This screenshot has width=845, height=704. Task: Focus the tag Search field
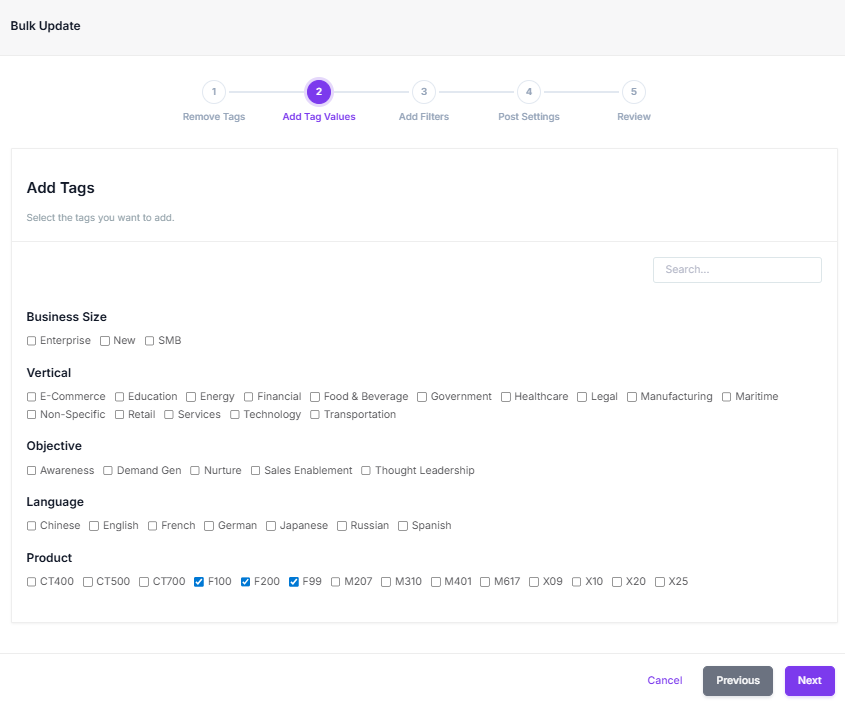tap(737, 270)
